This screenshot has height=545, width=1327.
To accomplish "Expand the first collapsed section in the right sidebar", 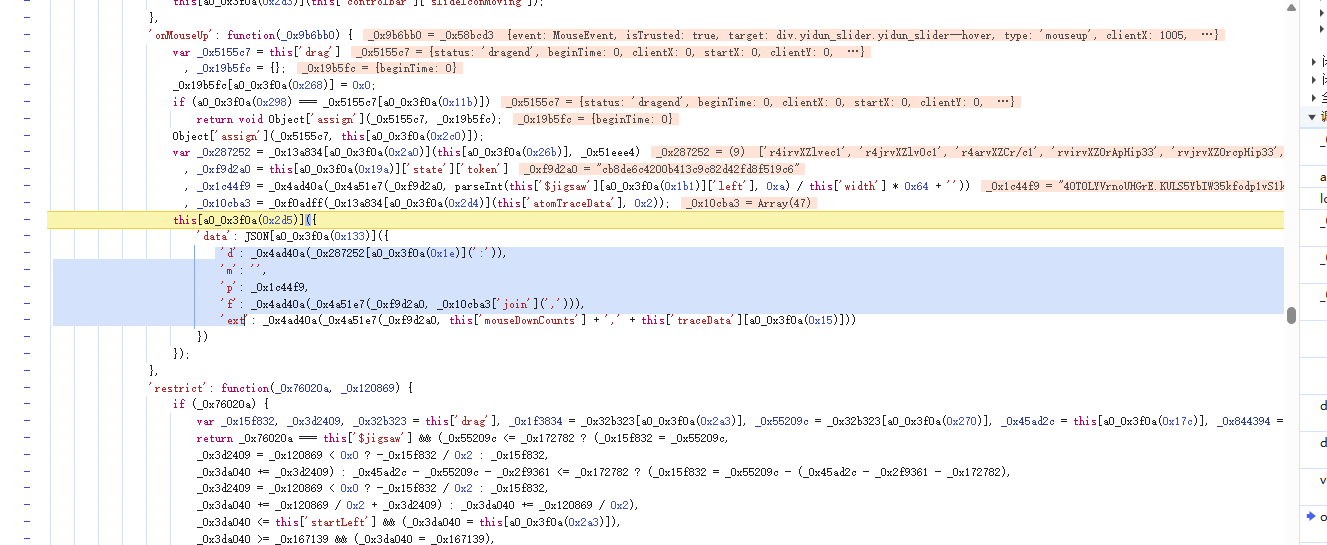I will click(1313, 62).
